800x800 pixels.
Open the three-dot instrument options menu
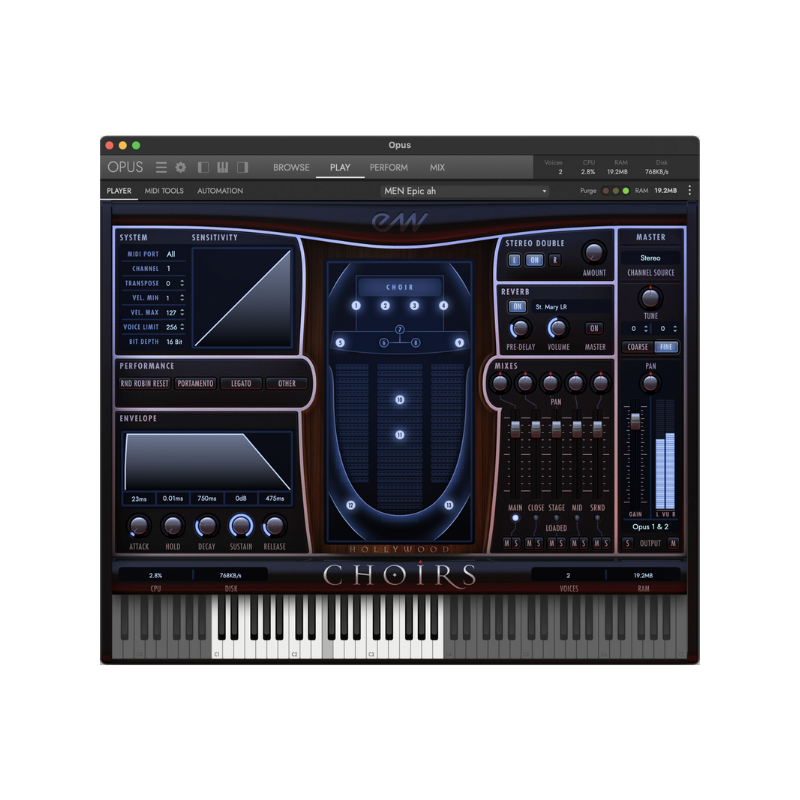click(x=690, y=190)
